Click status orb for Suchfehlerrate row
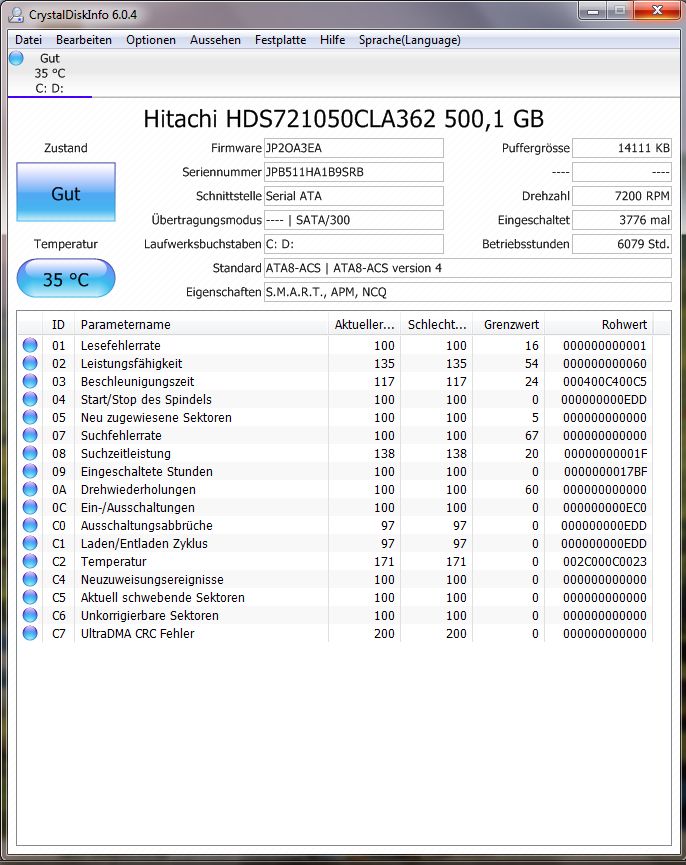Image resolution: width=686 pixels, height=865 pixels. pyautogui.click(x=30, y=435)
